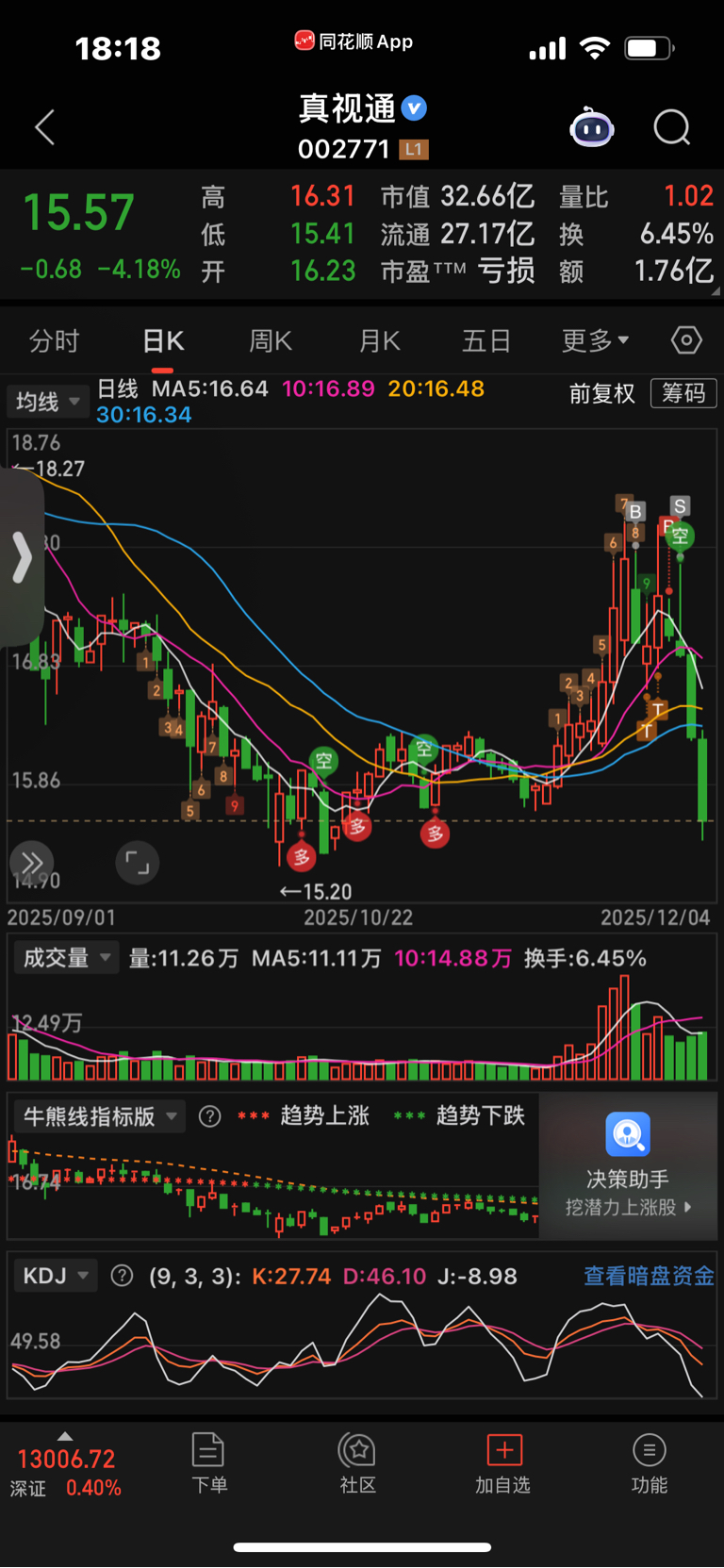The width and height of the screenshot is (724, 1568).
Task: Open the 牛熊线指标版 dropdown
Action: pyautogui.click(x=99, y=1116)
